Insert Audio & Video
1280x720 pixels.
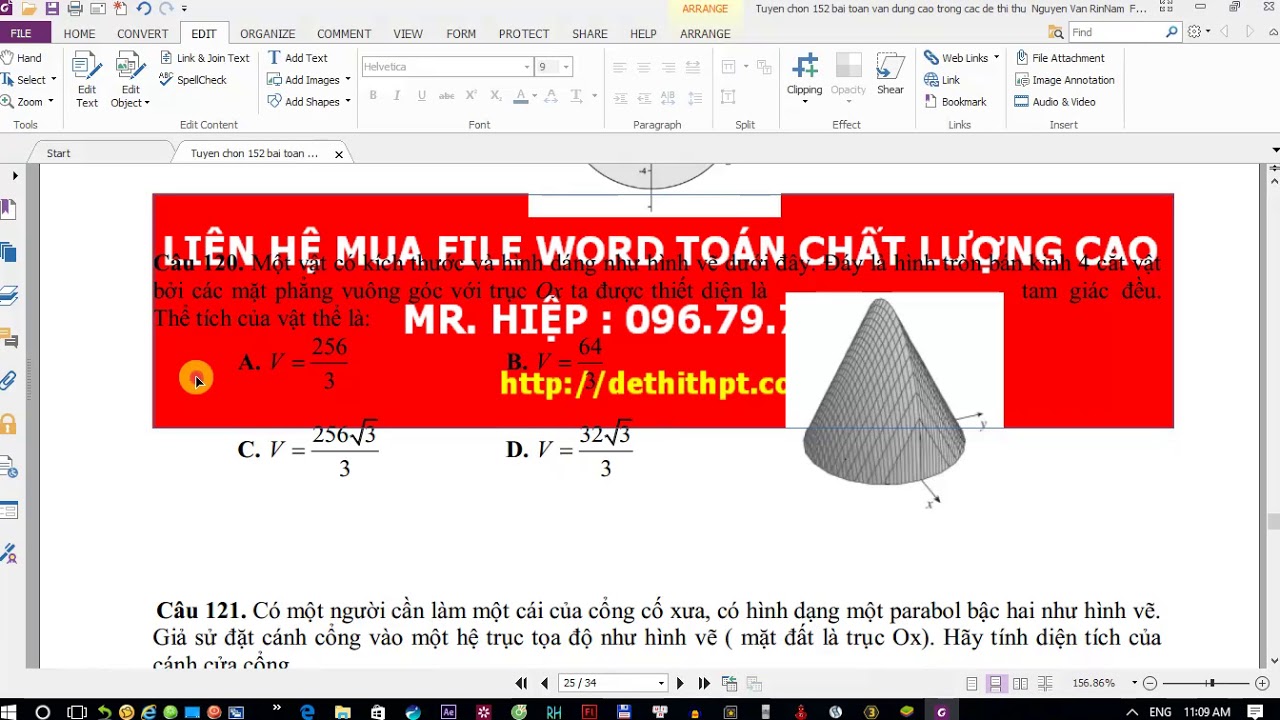pos(1055,102)
